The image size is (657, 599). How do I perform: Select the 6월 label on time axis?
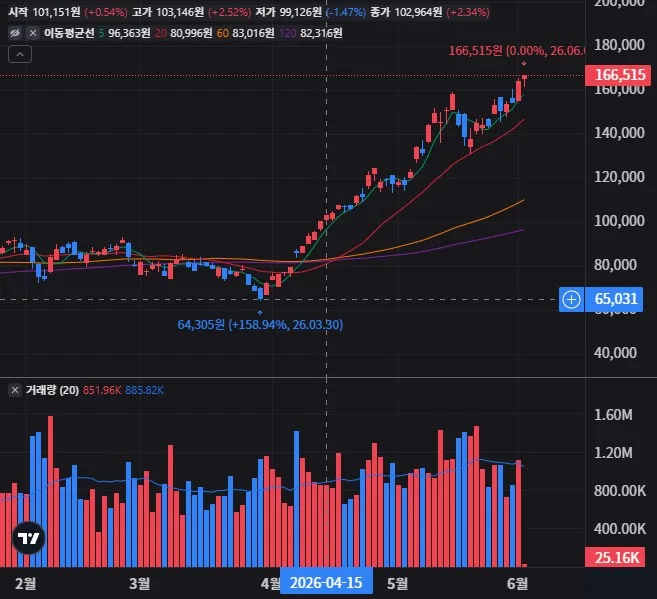click(x=517, y=583)
